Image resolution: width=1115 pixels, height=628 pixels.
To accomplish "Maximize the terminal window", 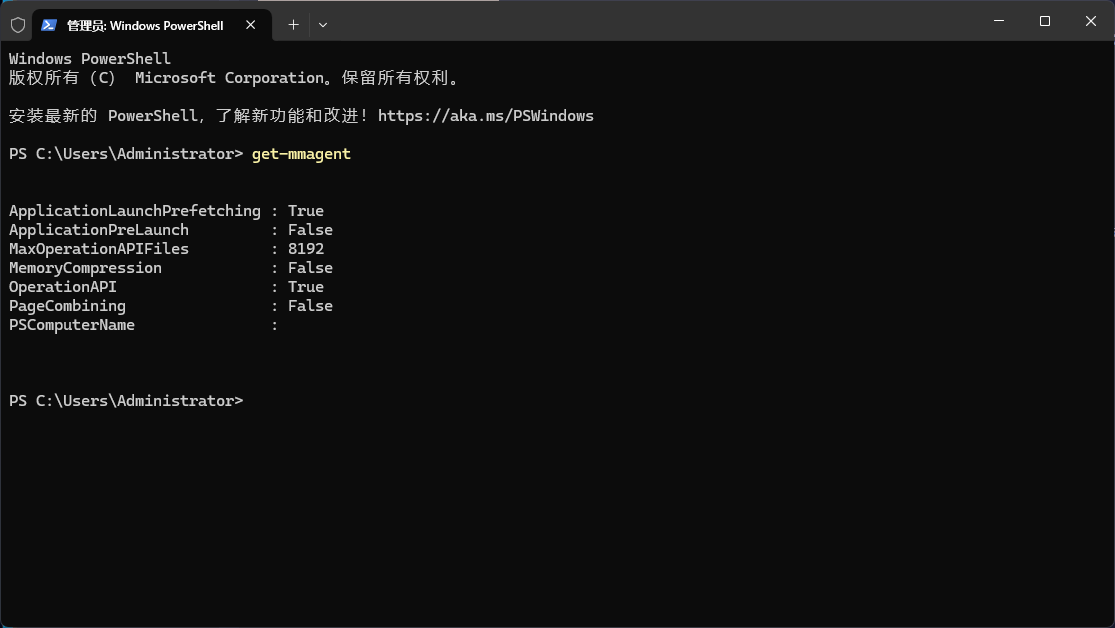I will 1044,20.
